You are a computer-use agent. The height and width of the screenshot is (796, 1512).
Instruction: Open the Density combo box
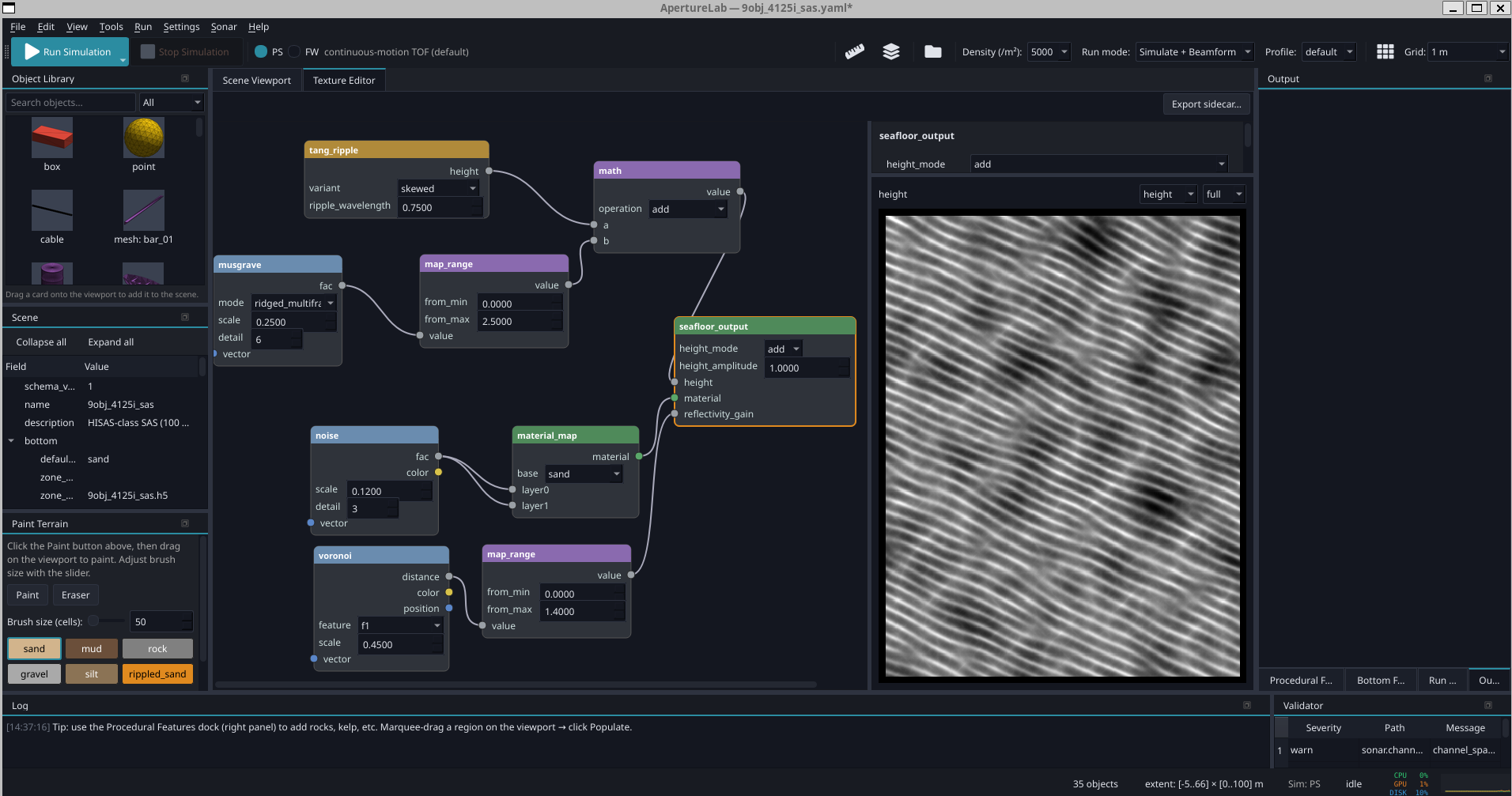1049,52
